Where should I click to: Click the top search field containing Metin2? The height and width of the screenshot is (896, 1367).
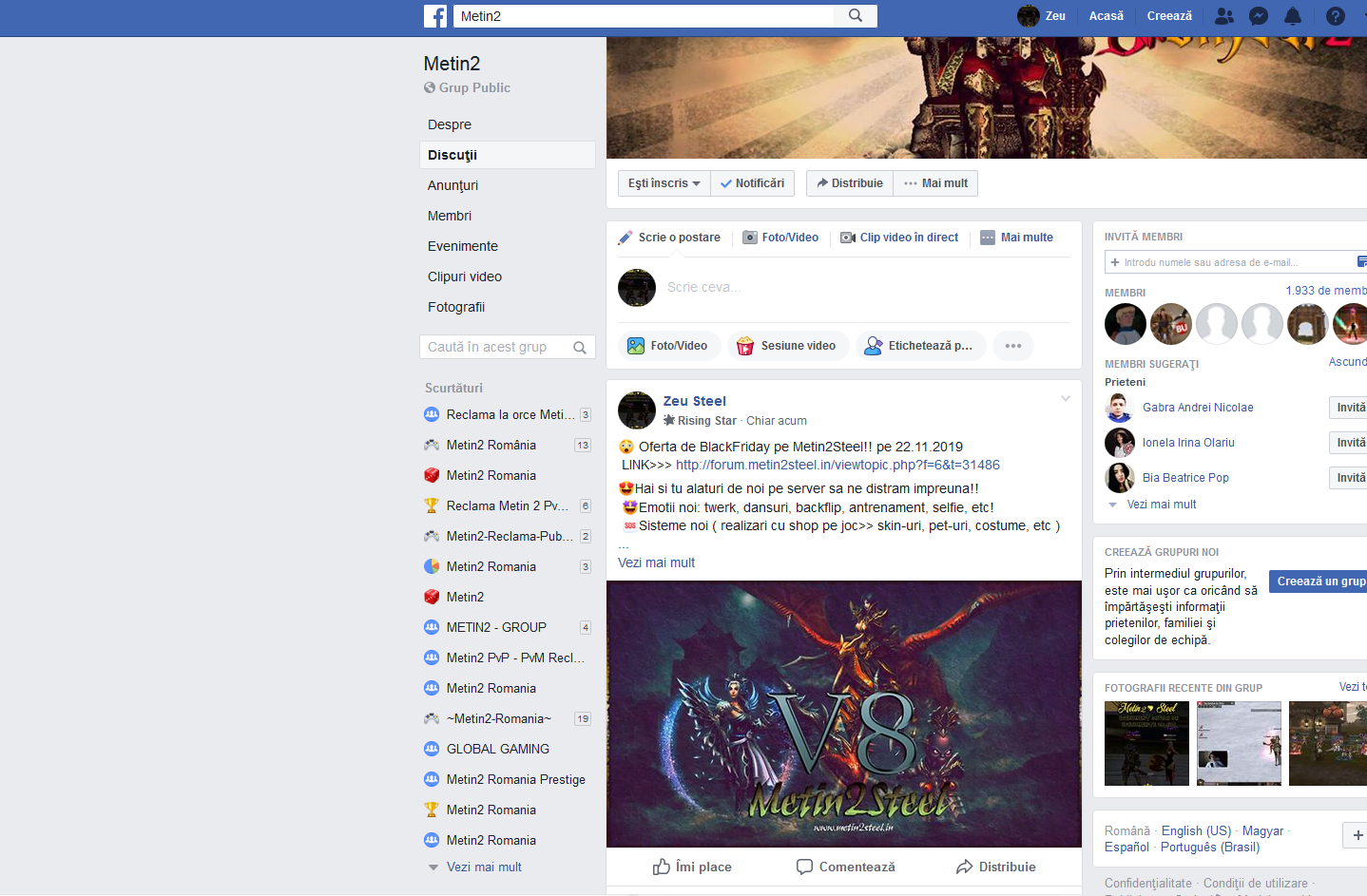644,16
